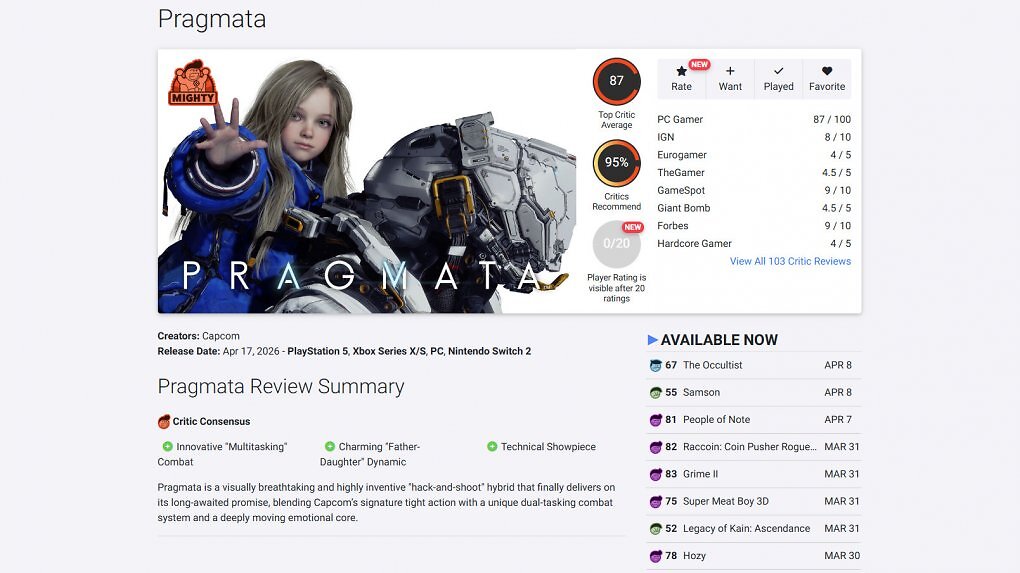The image size is (1020, 573).
Task: Click the Capcom creator name
Action: tap(221, 336)
